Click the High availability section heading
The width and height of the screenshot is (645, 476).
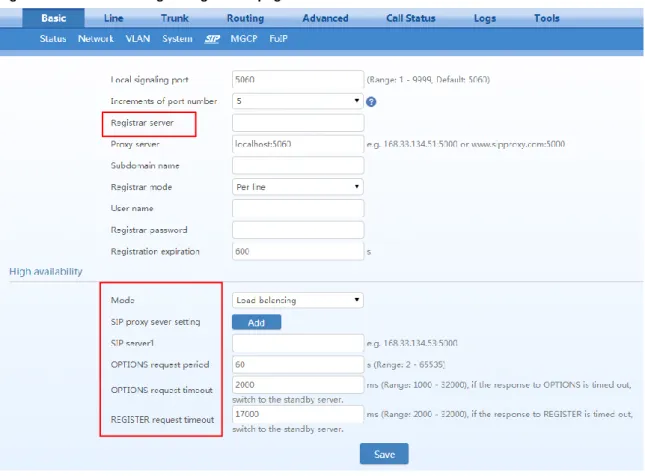click(x=46, y=272)
